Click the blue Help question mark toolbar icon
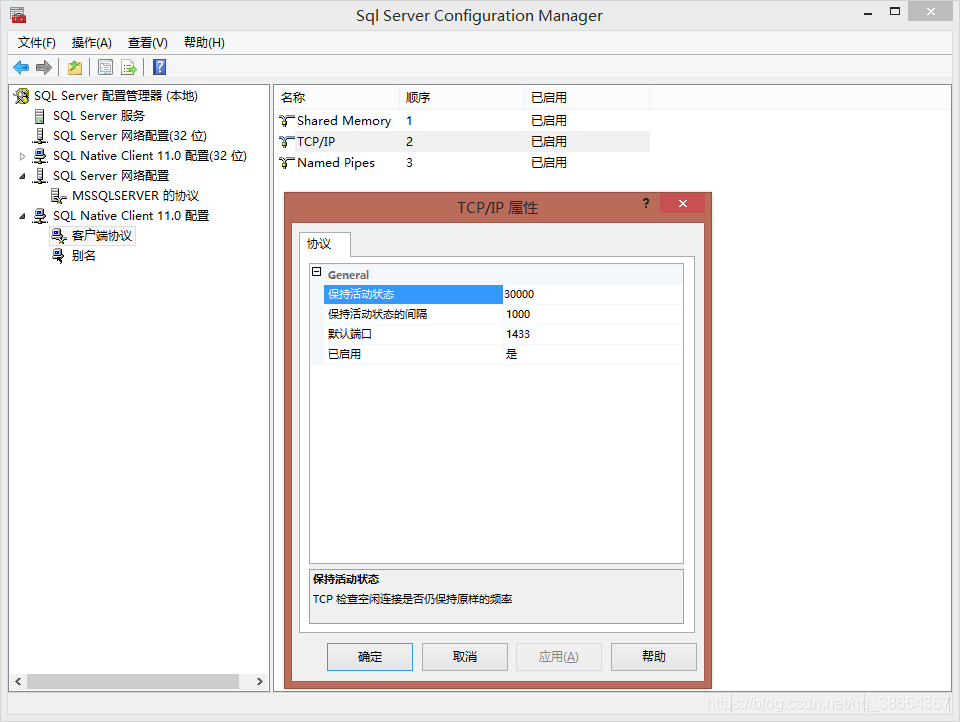The width and height of the screenshot is (960, 722). pyautogui.click(x=159, y=67)
